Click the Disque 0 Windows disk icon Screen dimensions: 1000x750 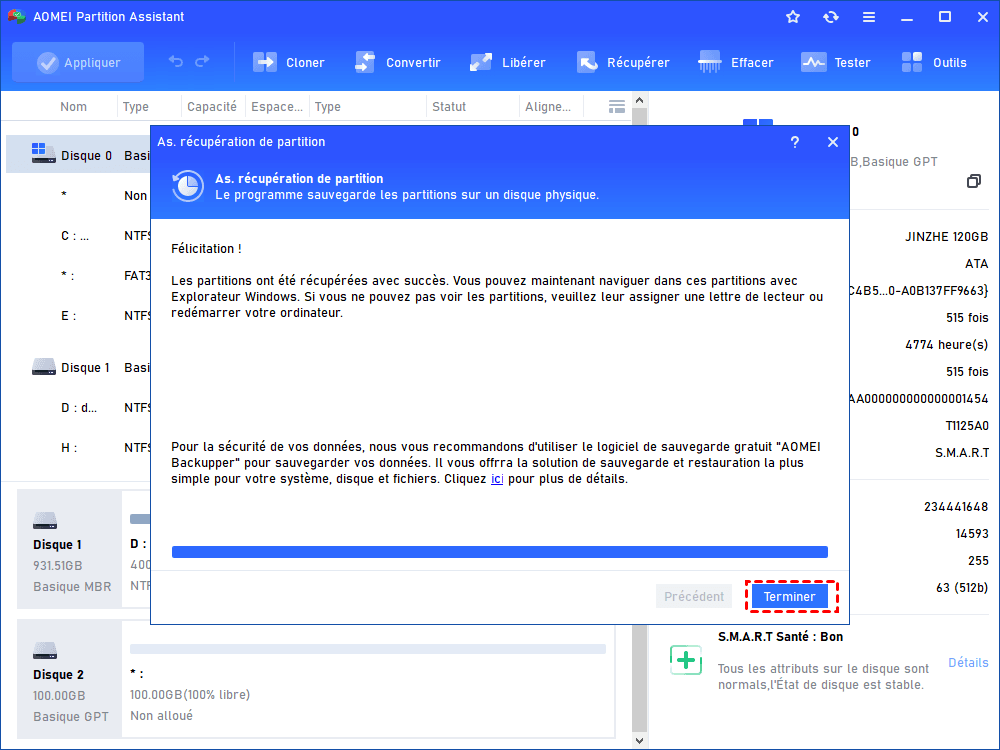(x=43, y=153)
